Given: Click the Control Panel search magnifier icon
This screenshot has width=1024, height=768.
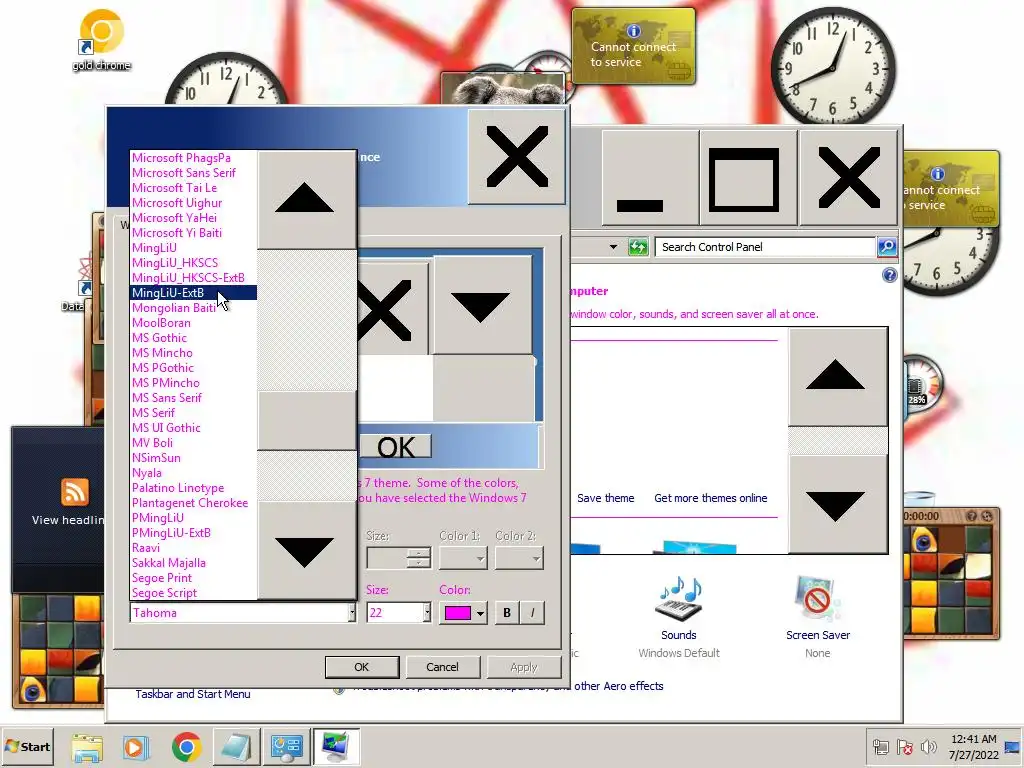Looking at the screenshot, I should 886,247.
